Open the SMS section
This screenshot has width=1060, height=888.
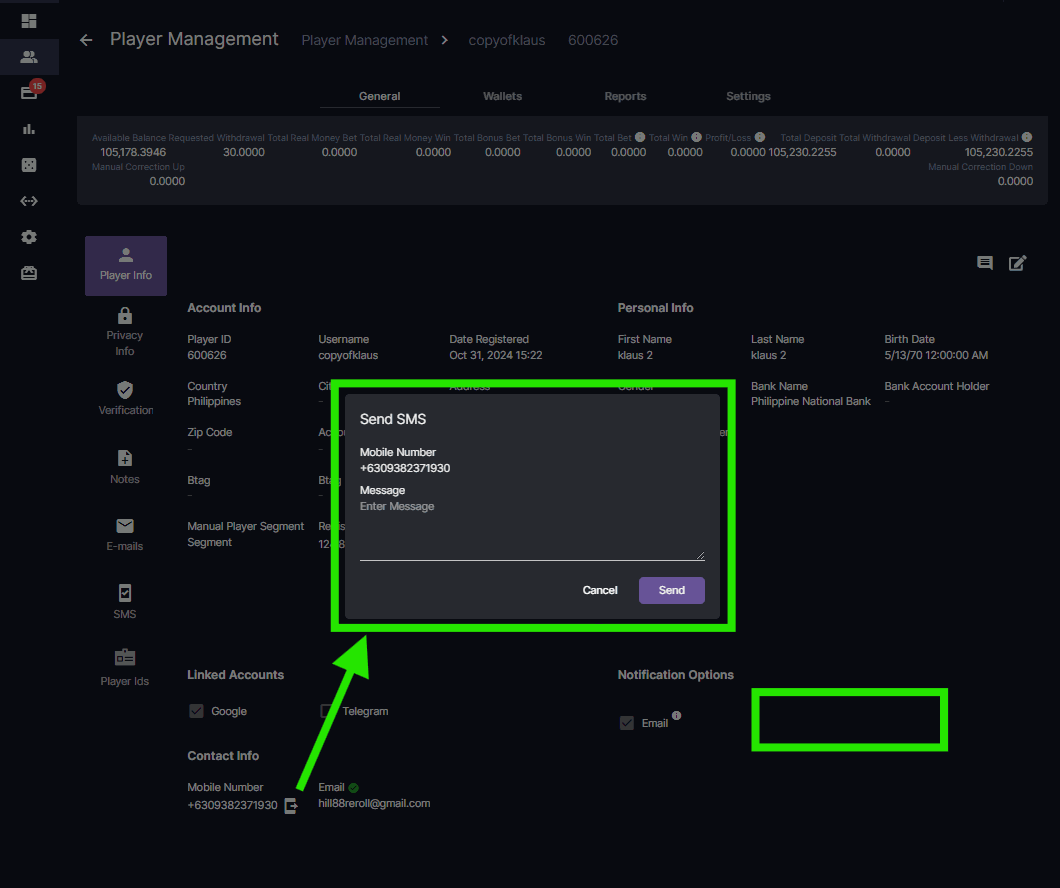pyautogui.click(x=125, y=602)
